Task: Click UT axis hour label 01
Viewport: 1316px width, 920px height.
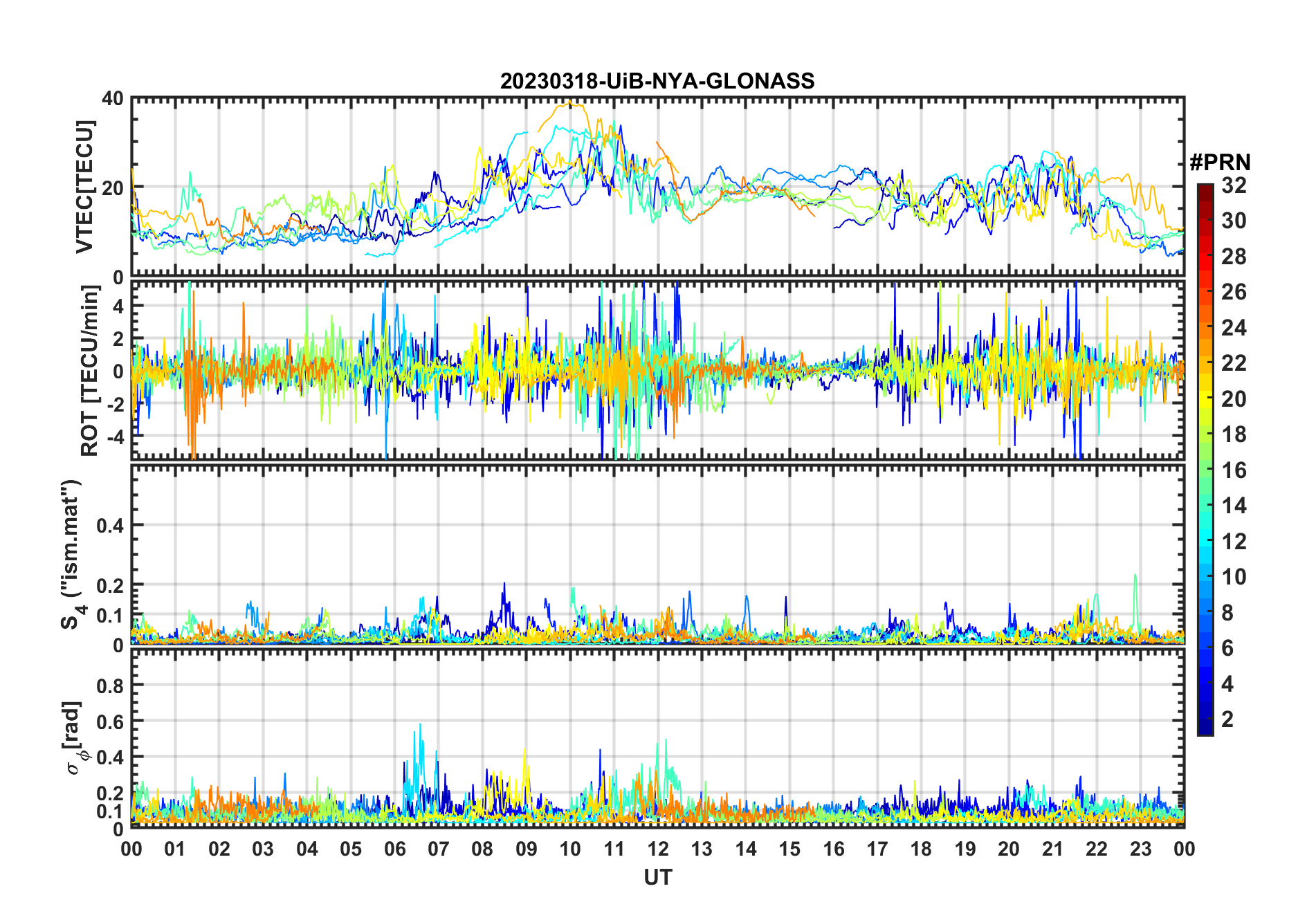Action: [x=175, y=849]
